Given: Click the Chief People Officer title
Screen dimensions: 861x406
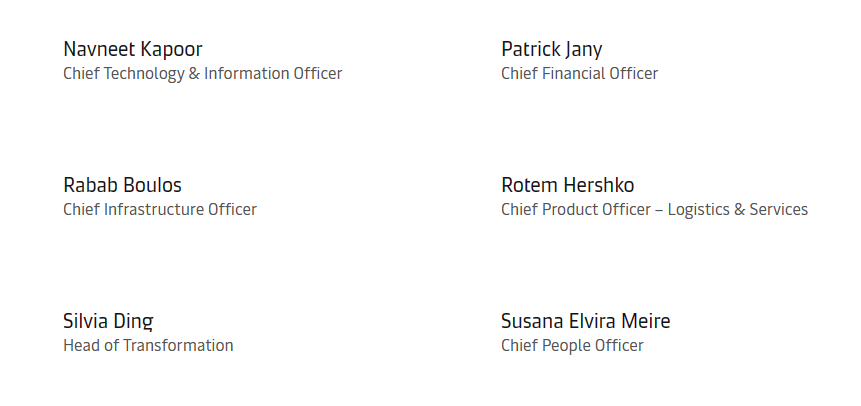Looking at the screenshot, I should tap(572, 345).
